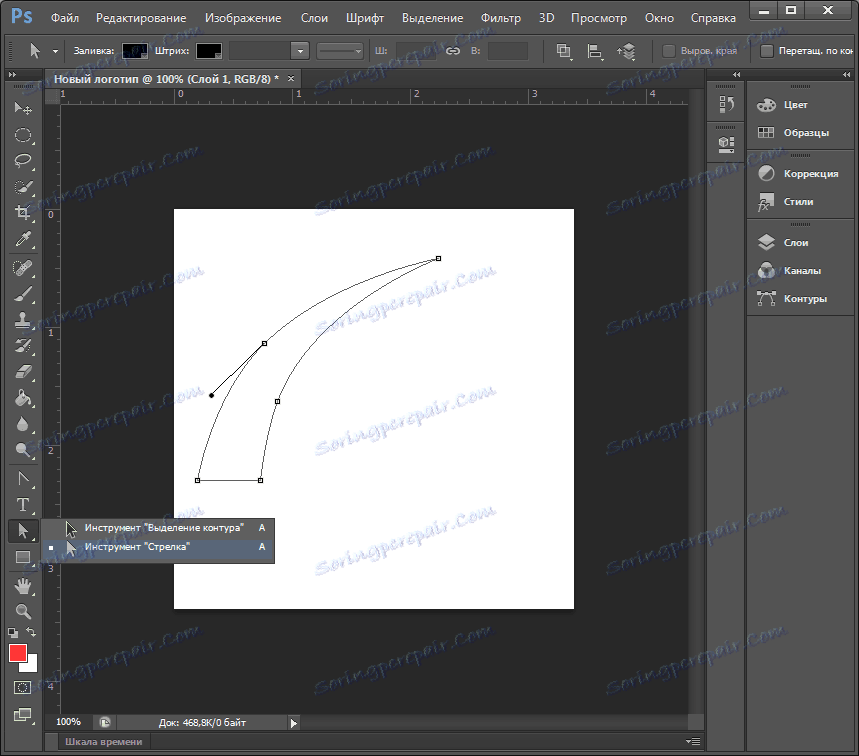Screen dimensions: 859x756
Task: Select the Pen tool
Action: coord(23,478)
